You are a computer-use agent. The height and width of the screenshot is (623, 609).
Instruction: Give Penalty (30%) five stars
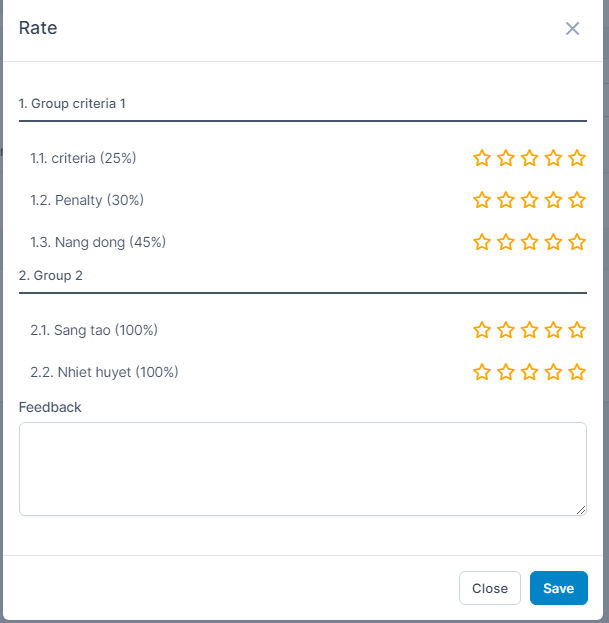tap(577, 200)
